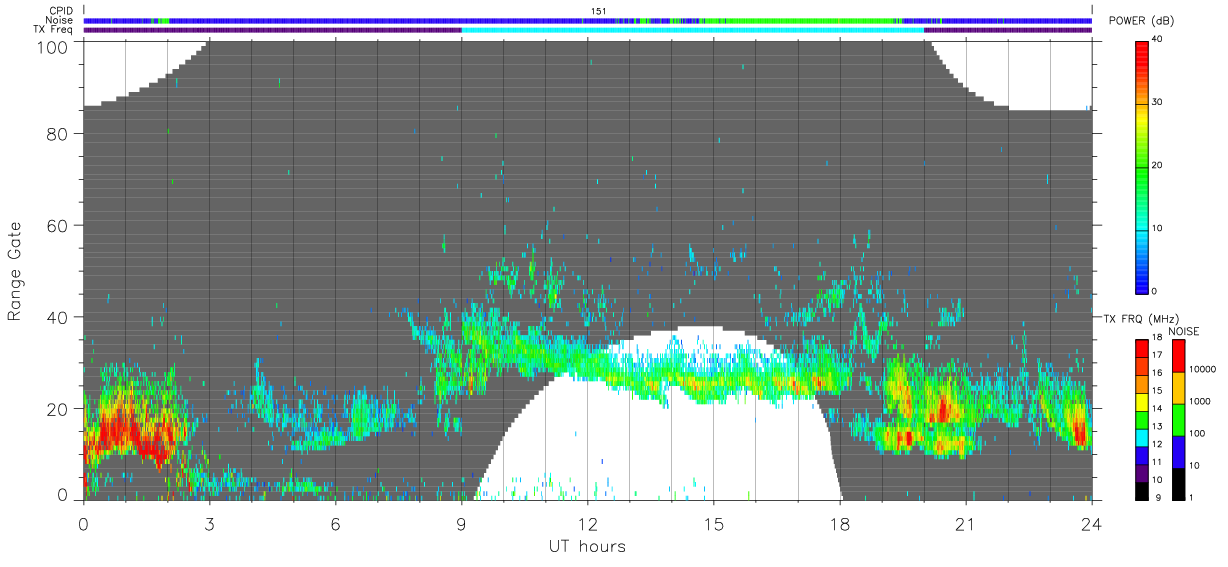
Task: Click the 'Noise' row label at top
Action: click(x=60, y=20)
